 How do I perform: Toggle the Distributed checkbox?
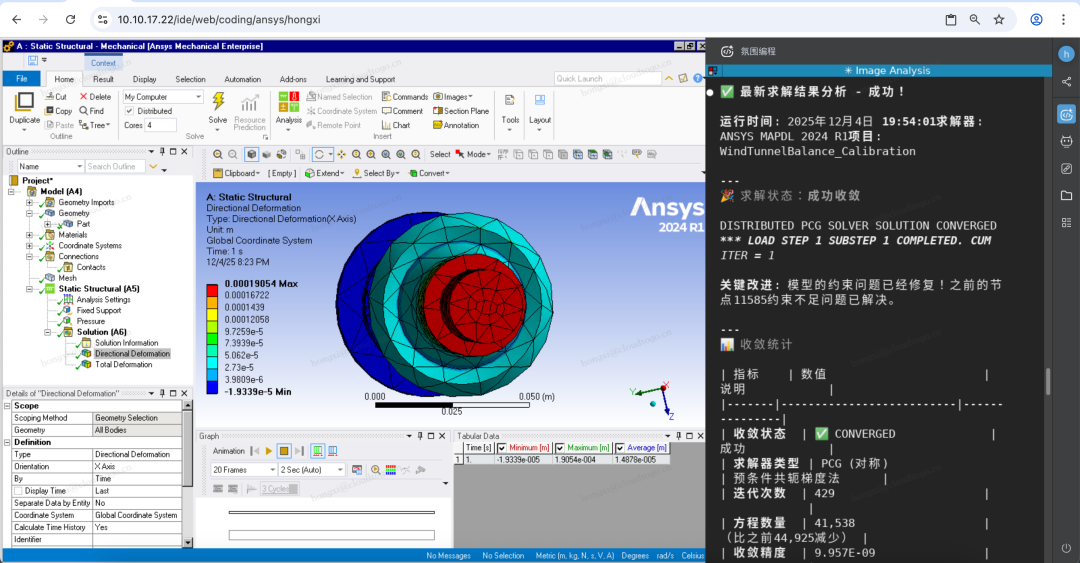pyautogui.click(x=129, y=111)
